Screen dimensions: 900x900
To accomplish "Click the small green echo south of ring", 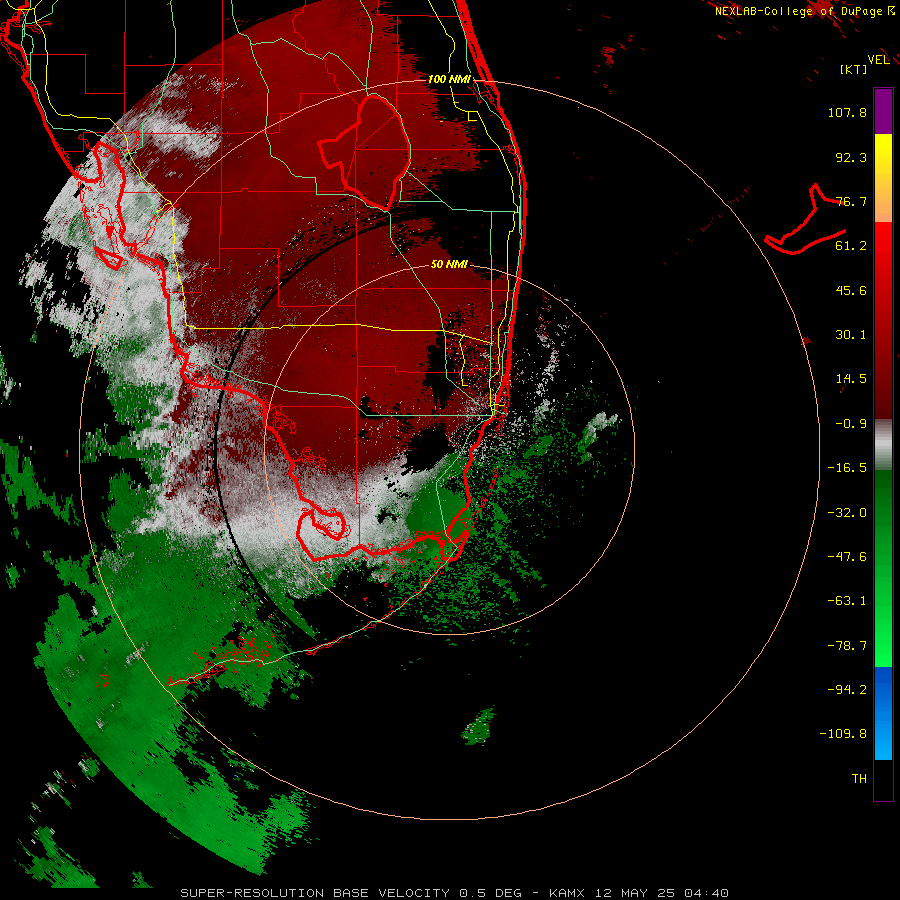I will [478, 726].
